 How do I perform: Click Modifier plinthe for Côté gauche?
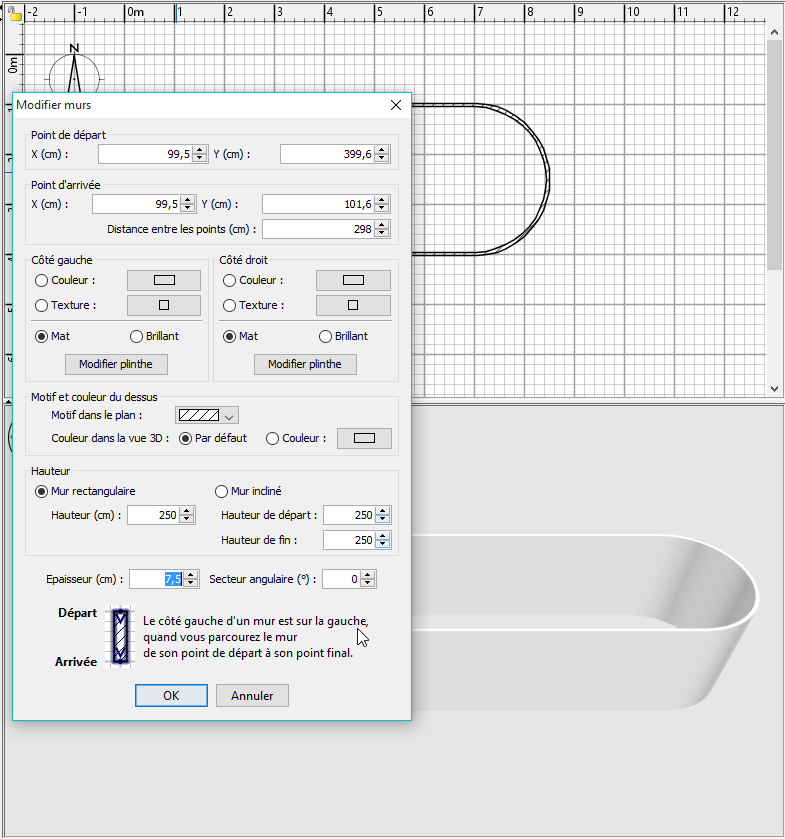click(x=116, y=364)
